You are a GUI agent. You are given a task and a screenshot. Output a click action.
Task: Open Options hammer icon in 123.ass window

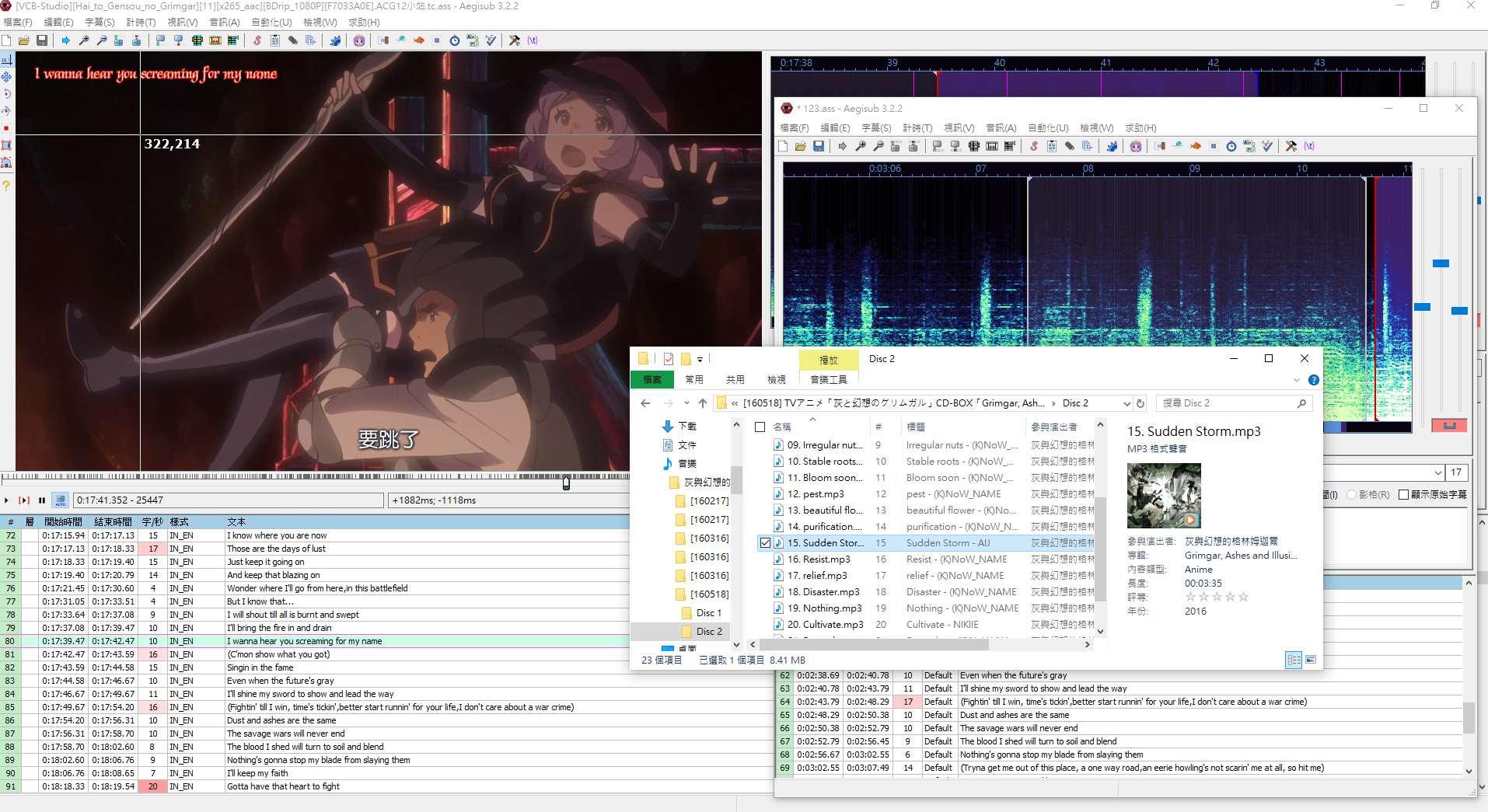click(x=1291, y=146)
